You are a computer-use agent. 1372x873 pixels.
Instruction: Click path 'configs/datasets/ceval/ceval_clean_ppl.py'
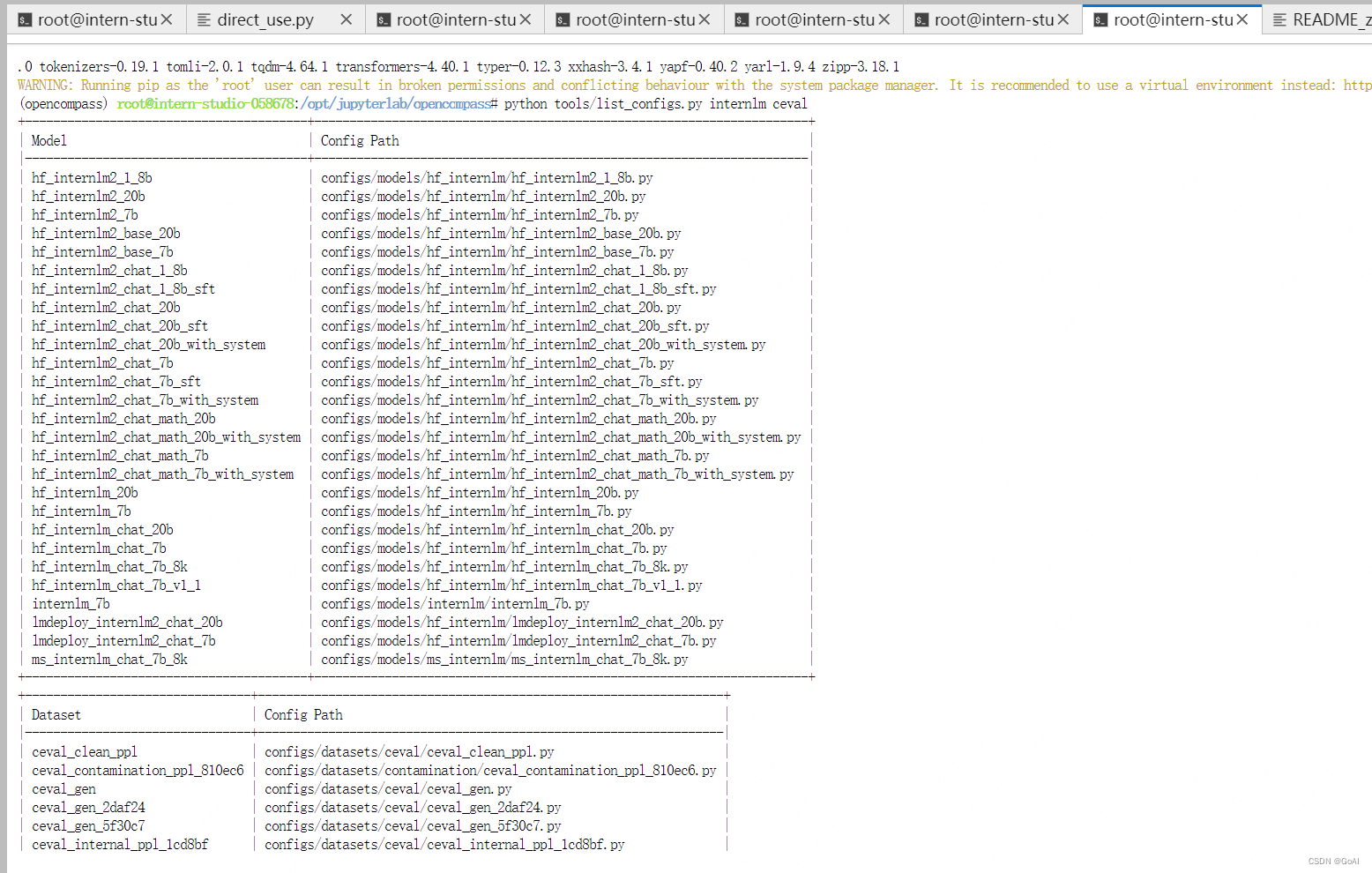coord(409,752)
